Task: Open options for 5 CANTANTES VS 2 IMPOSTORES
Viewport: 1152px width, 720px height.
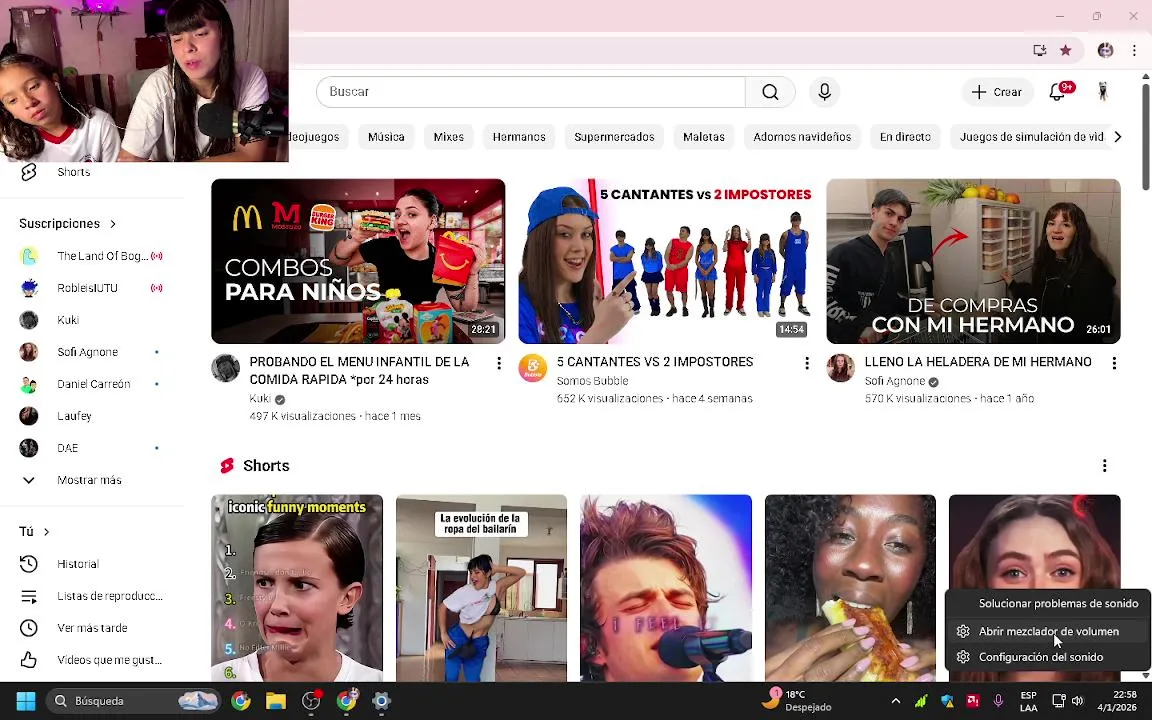Action: click(807, 363)
